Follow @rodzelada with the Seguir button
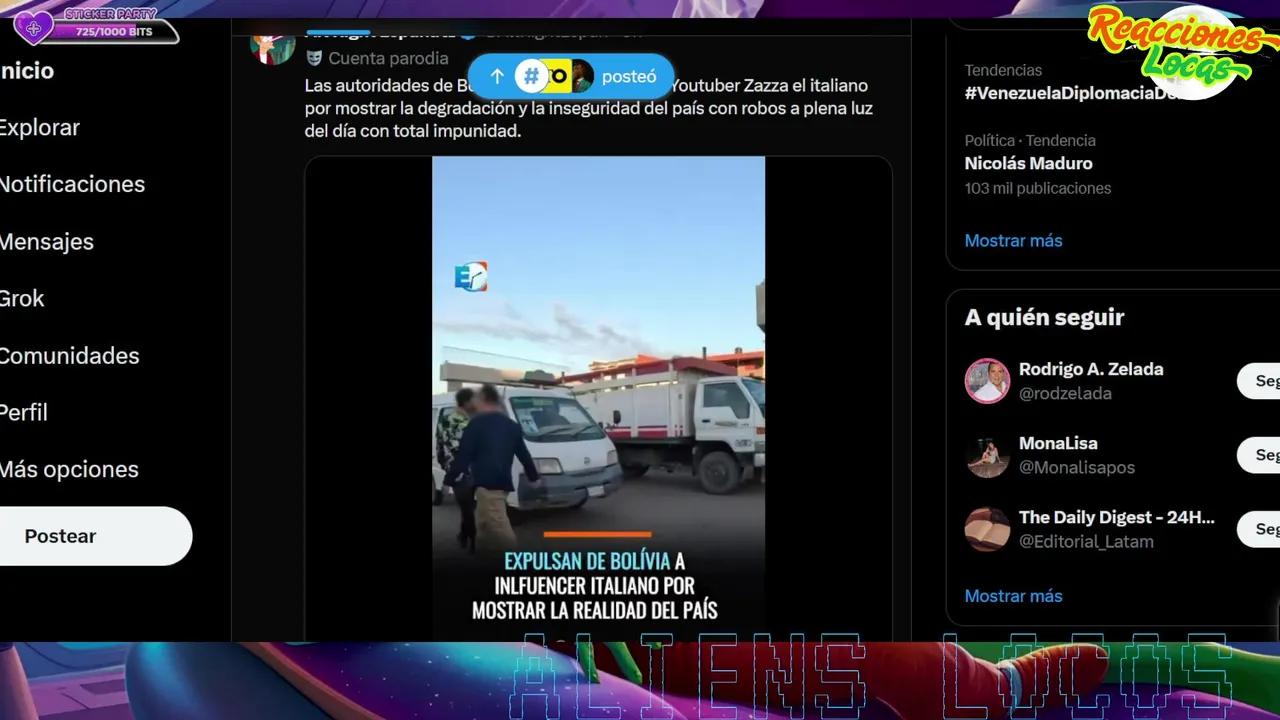This screenshot has width=1280, height=720. point(1259,381)
